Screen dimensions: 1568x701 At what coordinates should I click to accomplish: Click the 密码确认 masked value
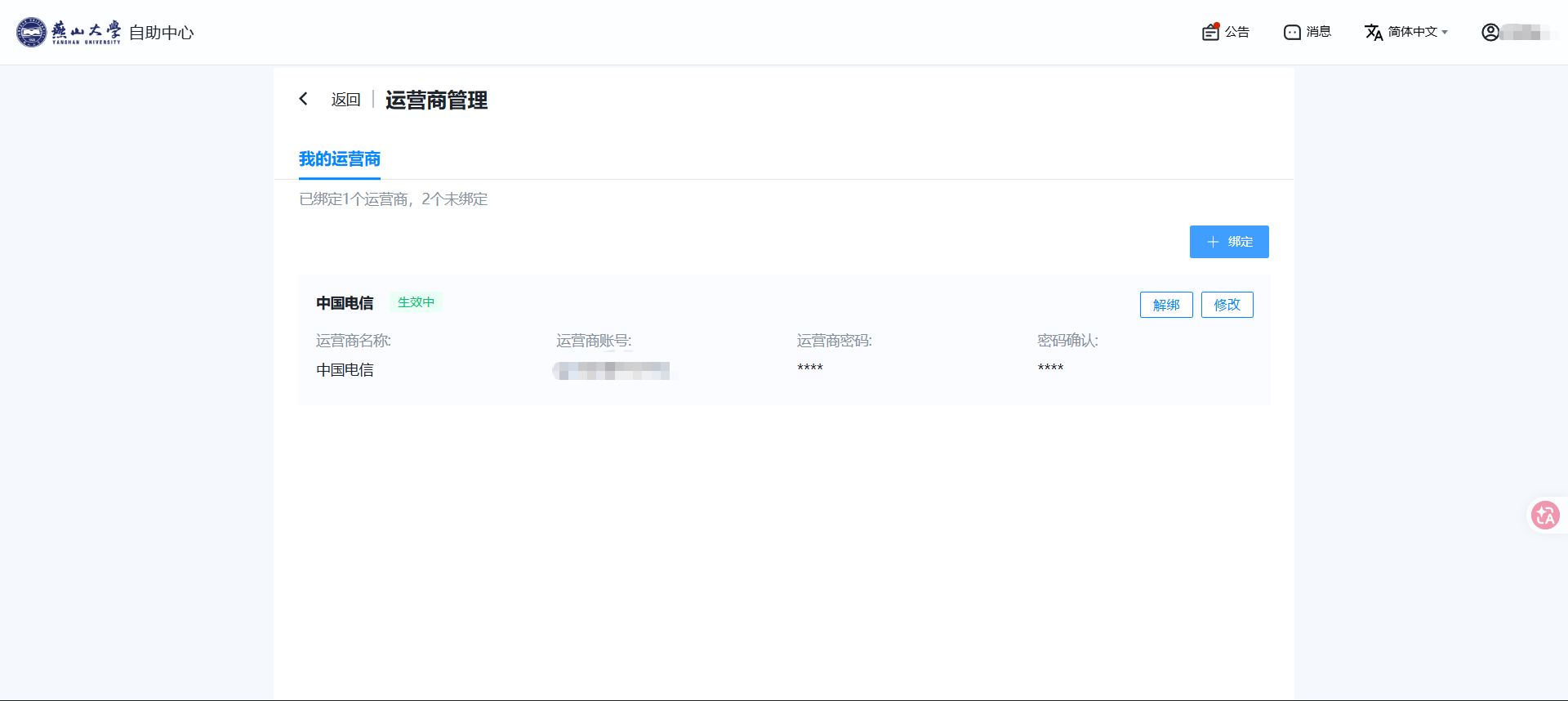(x=1050, y=368)
